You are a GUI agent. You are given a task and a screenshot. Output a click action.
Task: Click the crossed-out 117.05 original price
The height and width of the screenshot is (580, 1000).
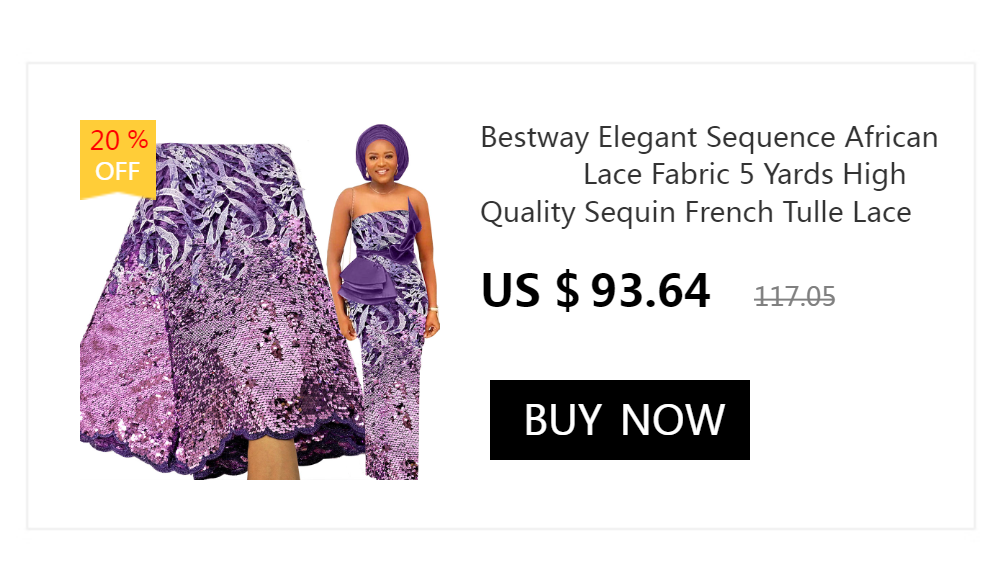point(795,297)
